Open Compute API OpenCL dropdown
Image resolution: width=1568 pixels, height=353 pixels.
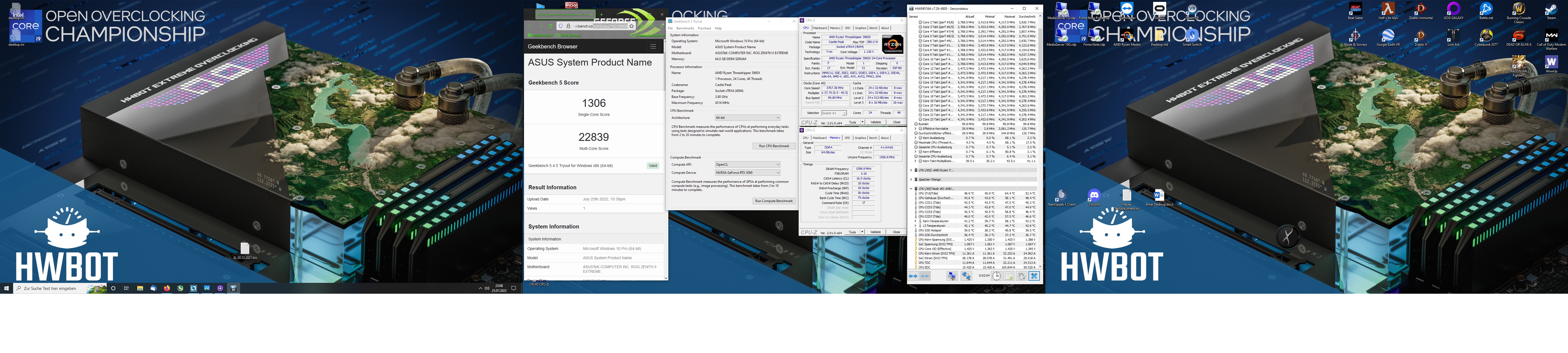coord(748,164)
